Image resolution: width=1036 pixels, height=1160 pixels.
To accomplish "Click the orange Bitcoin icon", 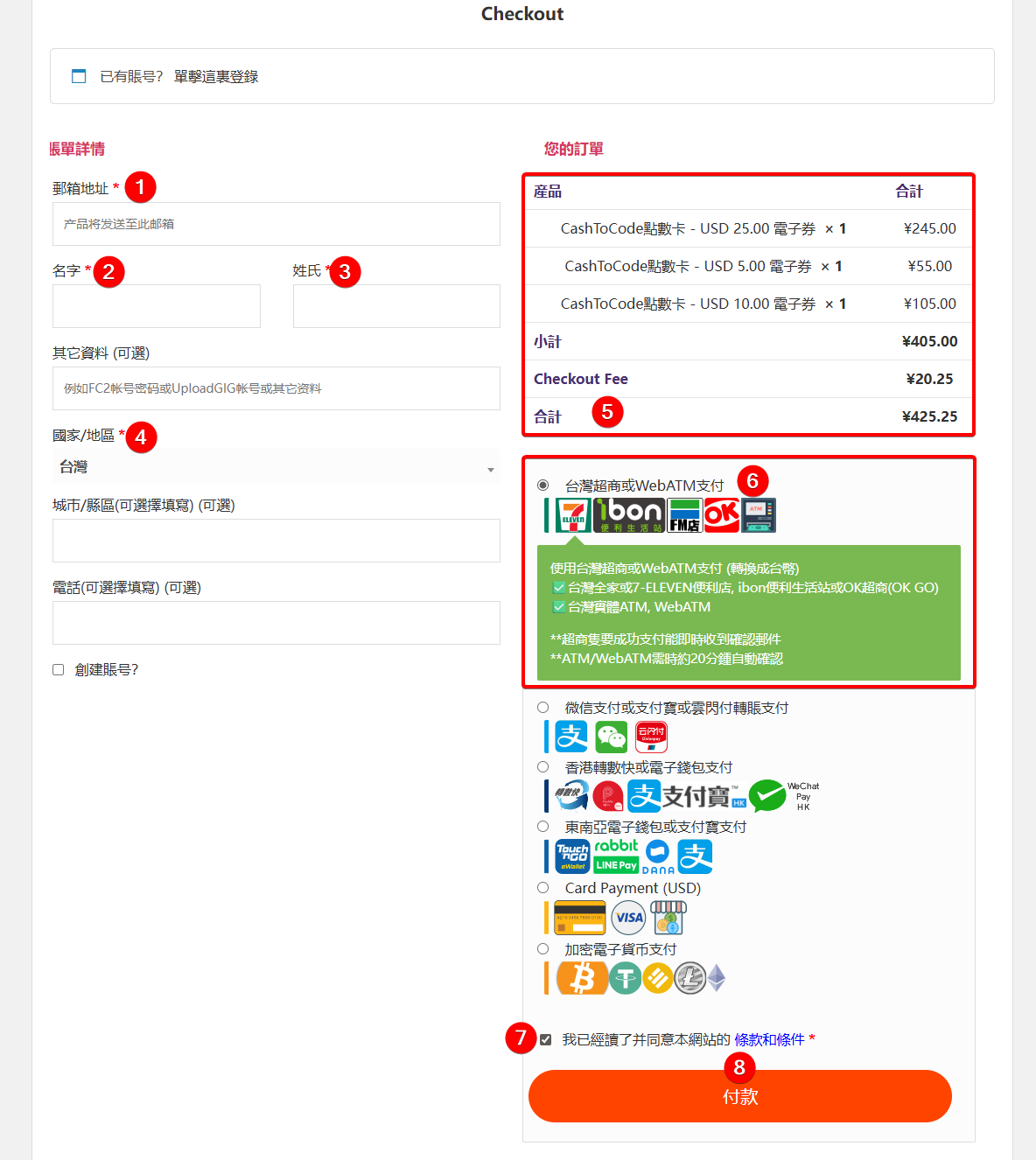I will point(582,978).
